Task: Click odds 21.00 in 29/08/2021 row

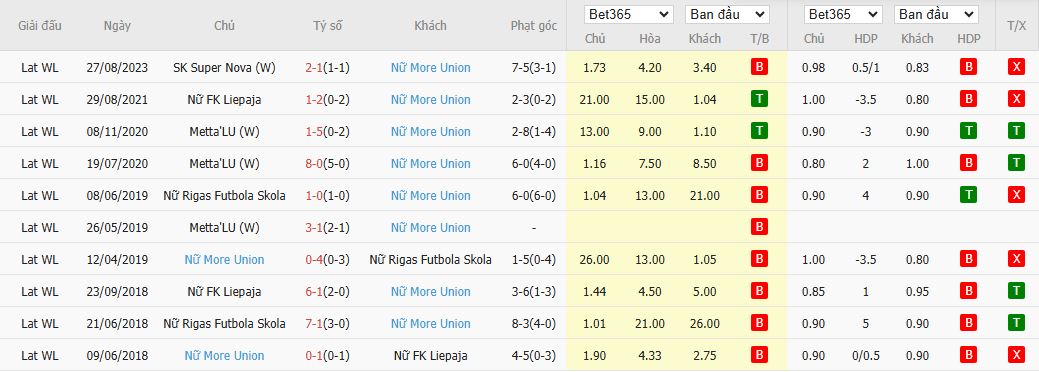Action: point(594,99)
